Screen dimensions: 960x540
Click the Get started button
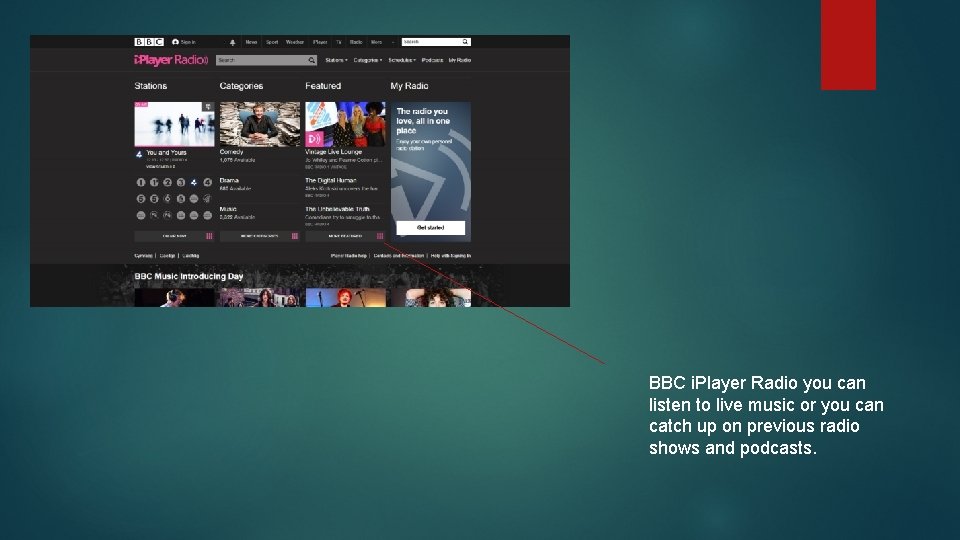coord(430,228)
